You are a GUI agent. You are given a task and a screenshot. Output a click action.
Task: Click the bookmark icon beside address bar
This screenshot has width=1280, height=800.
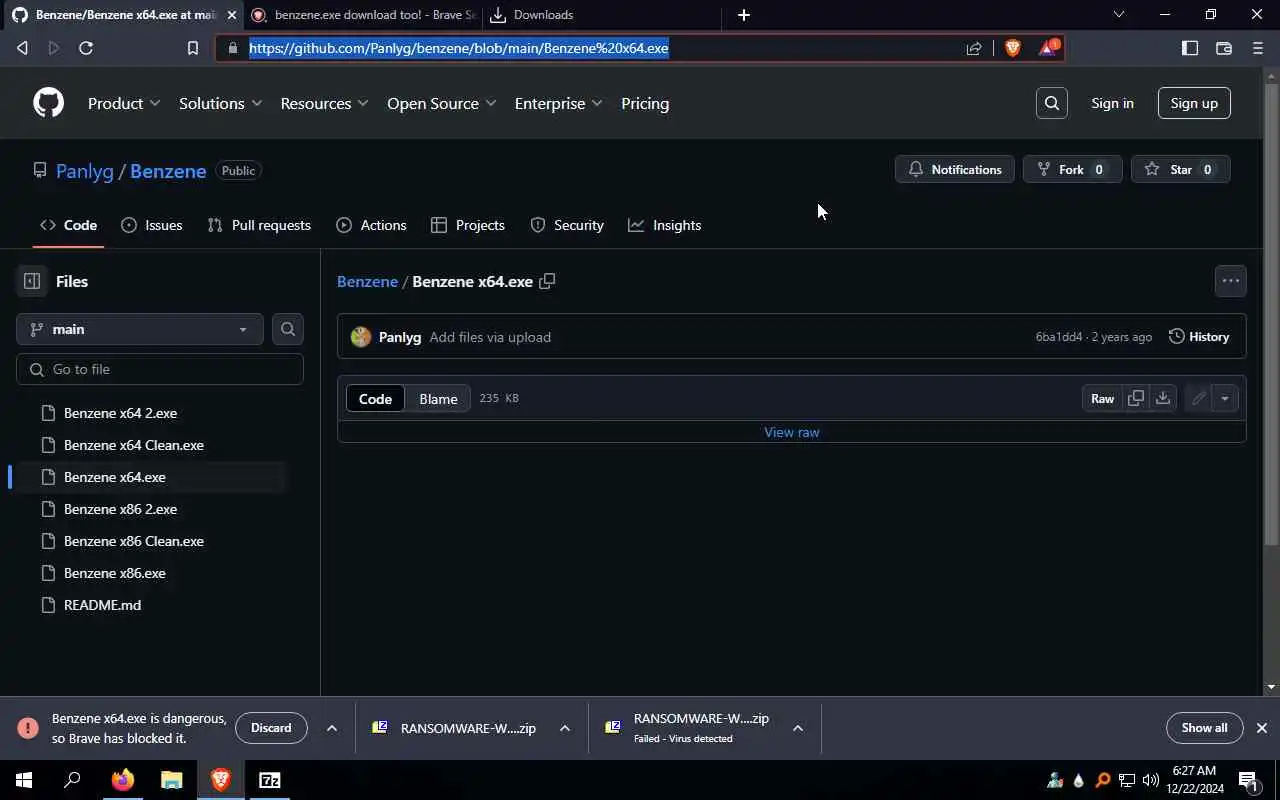pos(193,48)
